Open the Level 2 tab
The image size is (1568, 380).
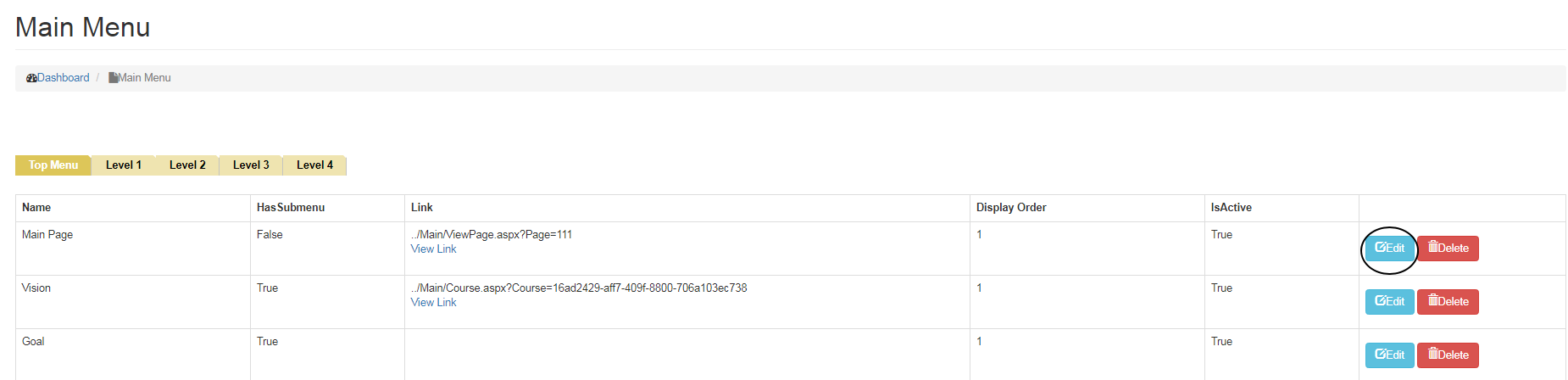(187, 165)
